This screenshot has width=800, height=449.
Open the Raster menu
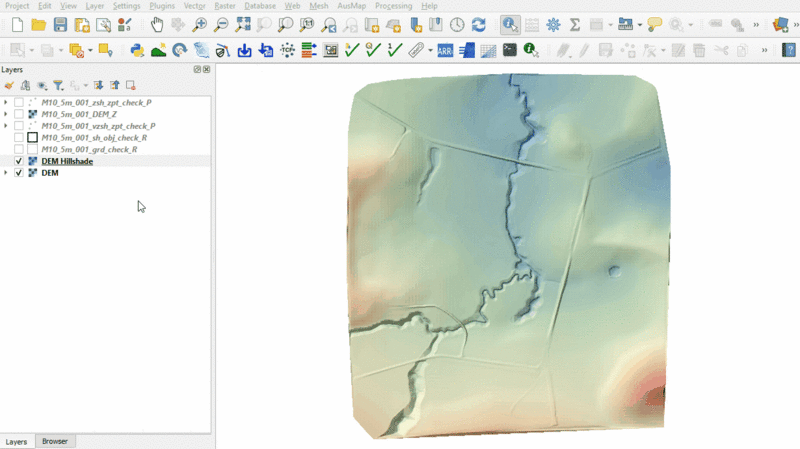224,6
